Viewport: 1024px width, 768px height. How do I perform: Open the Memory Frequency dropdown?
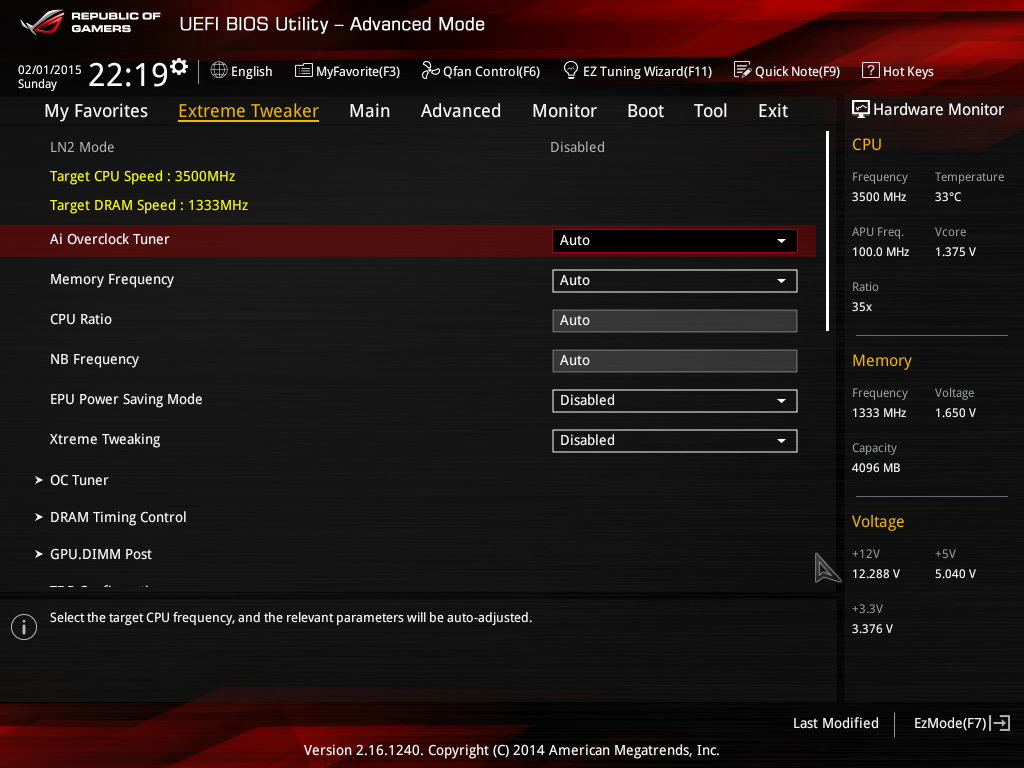(x=675, y=281)
